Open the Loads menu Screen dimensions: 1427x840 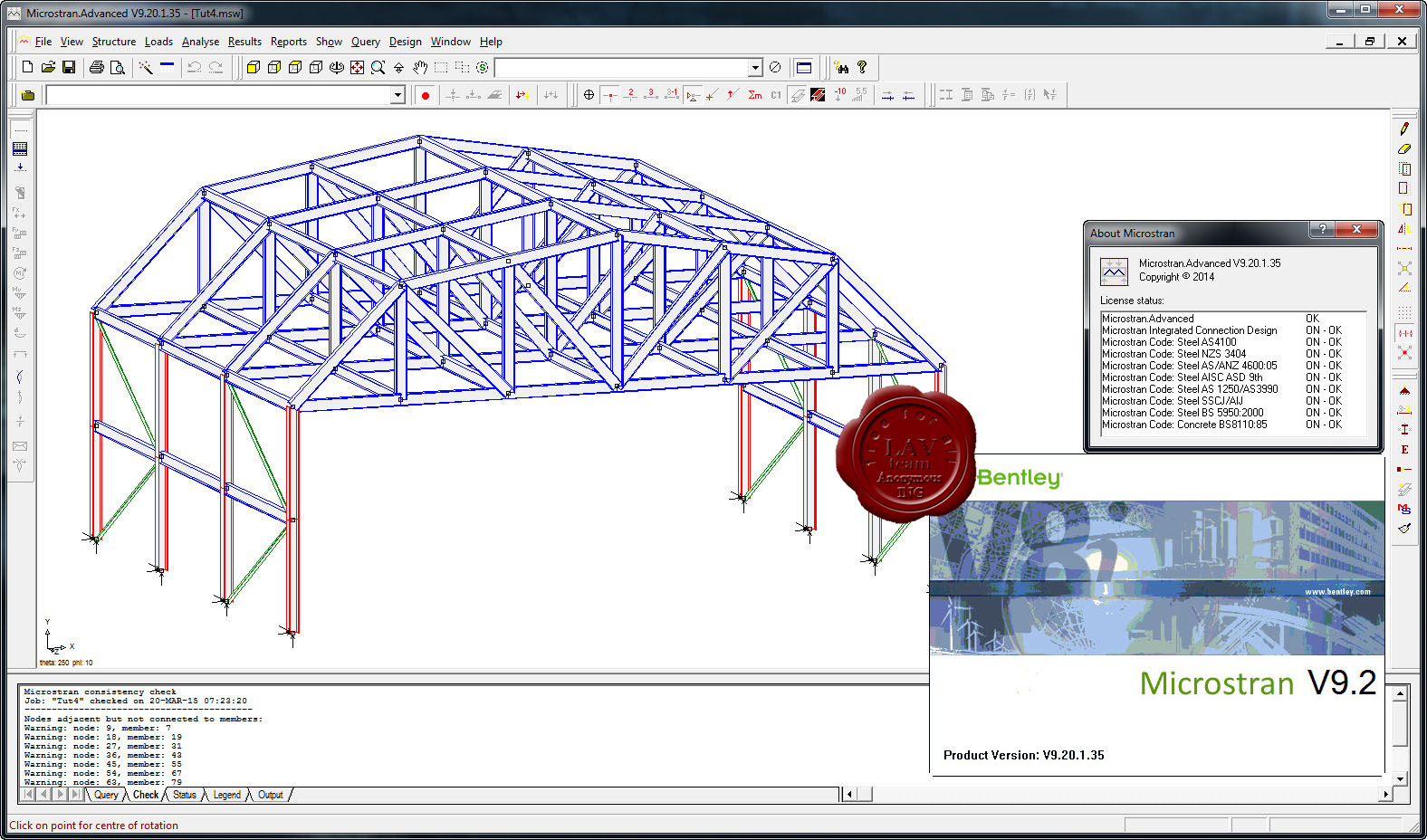click(158, 42)
